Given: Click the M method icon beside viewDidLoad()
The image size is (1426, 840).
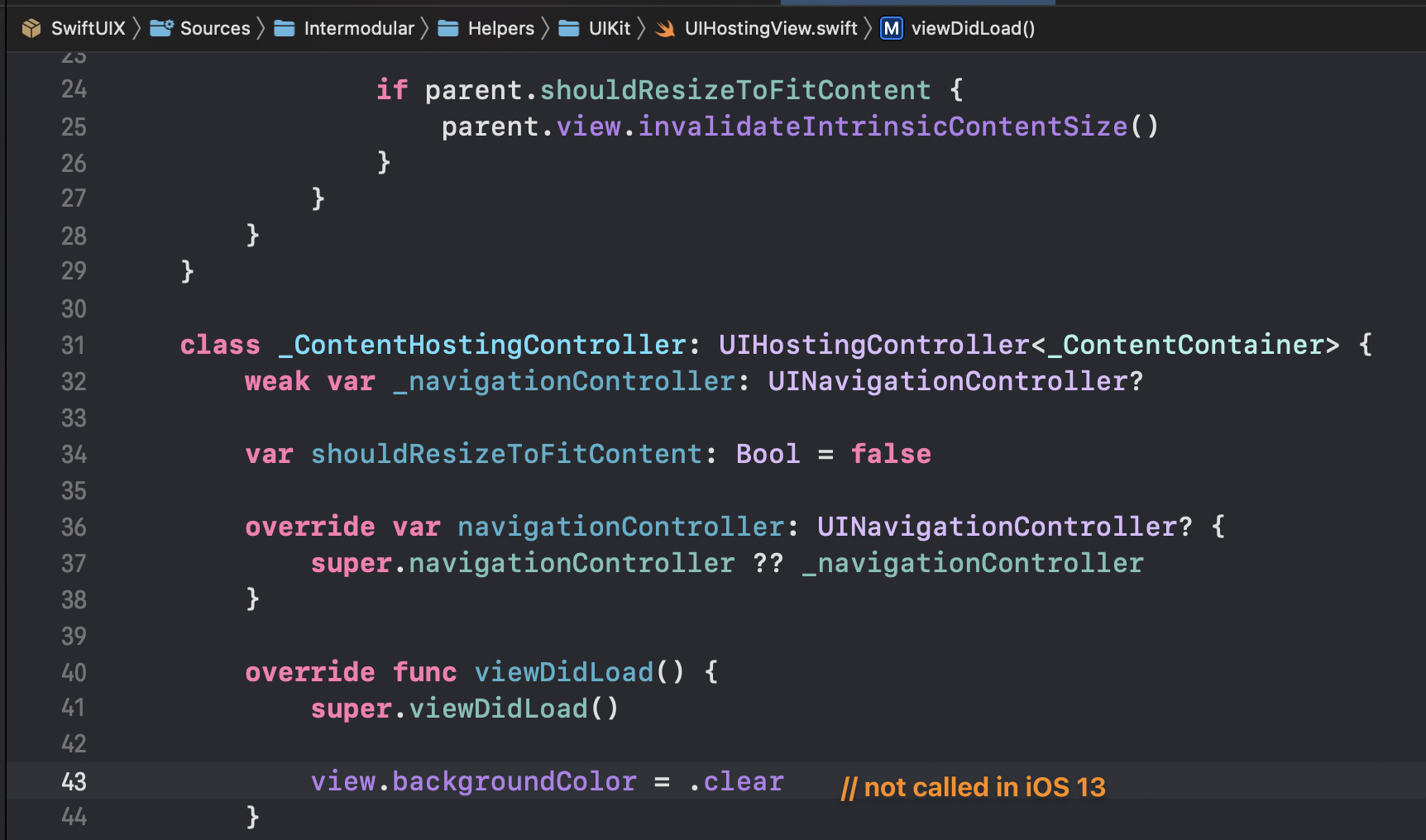Looking at the screenshot, I should click(x=891, y=27).
